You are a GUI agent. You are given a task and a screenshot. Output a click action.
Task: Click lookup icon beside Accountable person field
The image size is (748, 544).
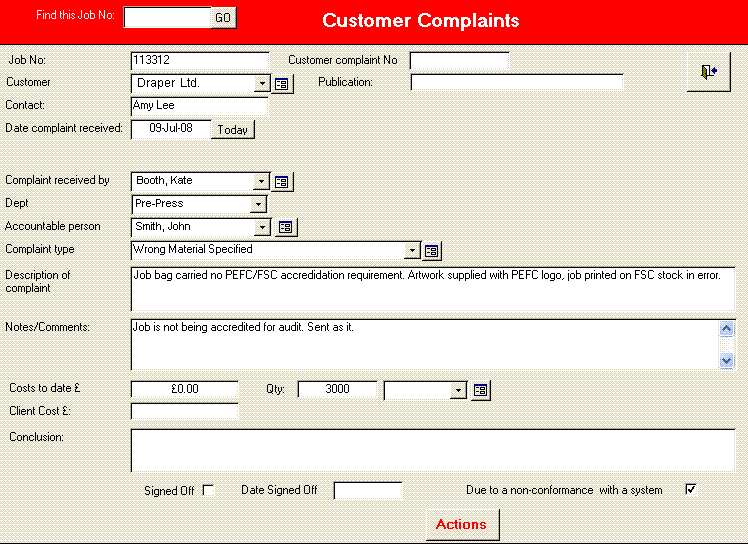[x=287, y=227]
